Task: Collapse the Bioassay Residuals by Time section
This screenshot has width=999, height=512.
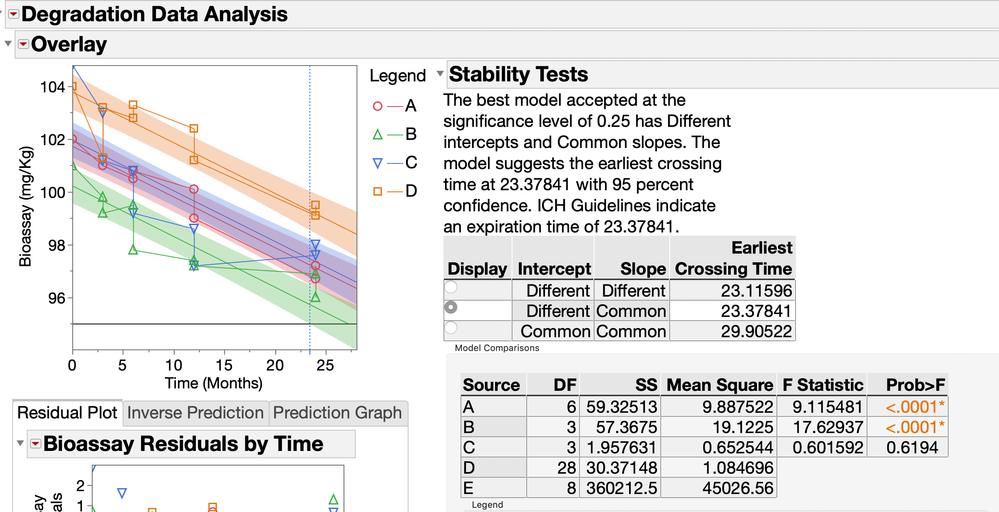Action: coord(21,443)
